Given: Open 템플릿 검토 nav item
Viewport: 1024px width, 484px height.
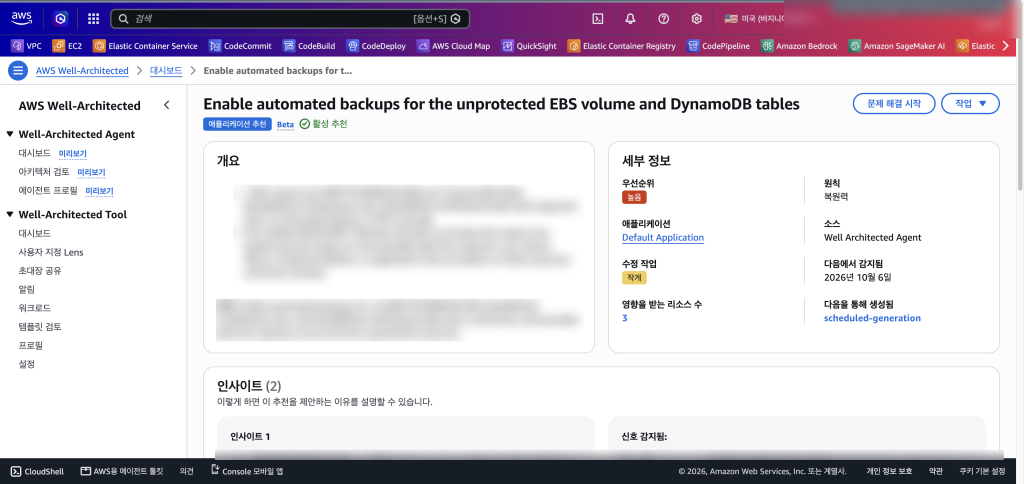Looking at the screenshot, I should (40, 327).
